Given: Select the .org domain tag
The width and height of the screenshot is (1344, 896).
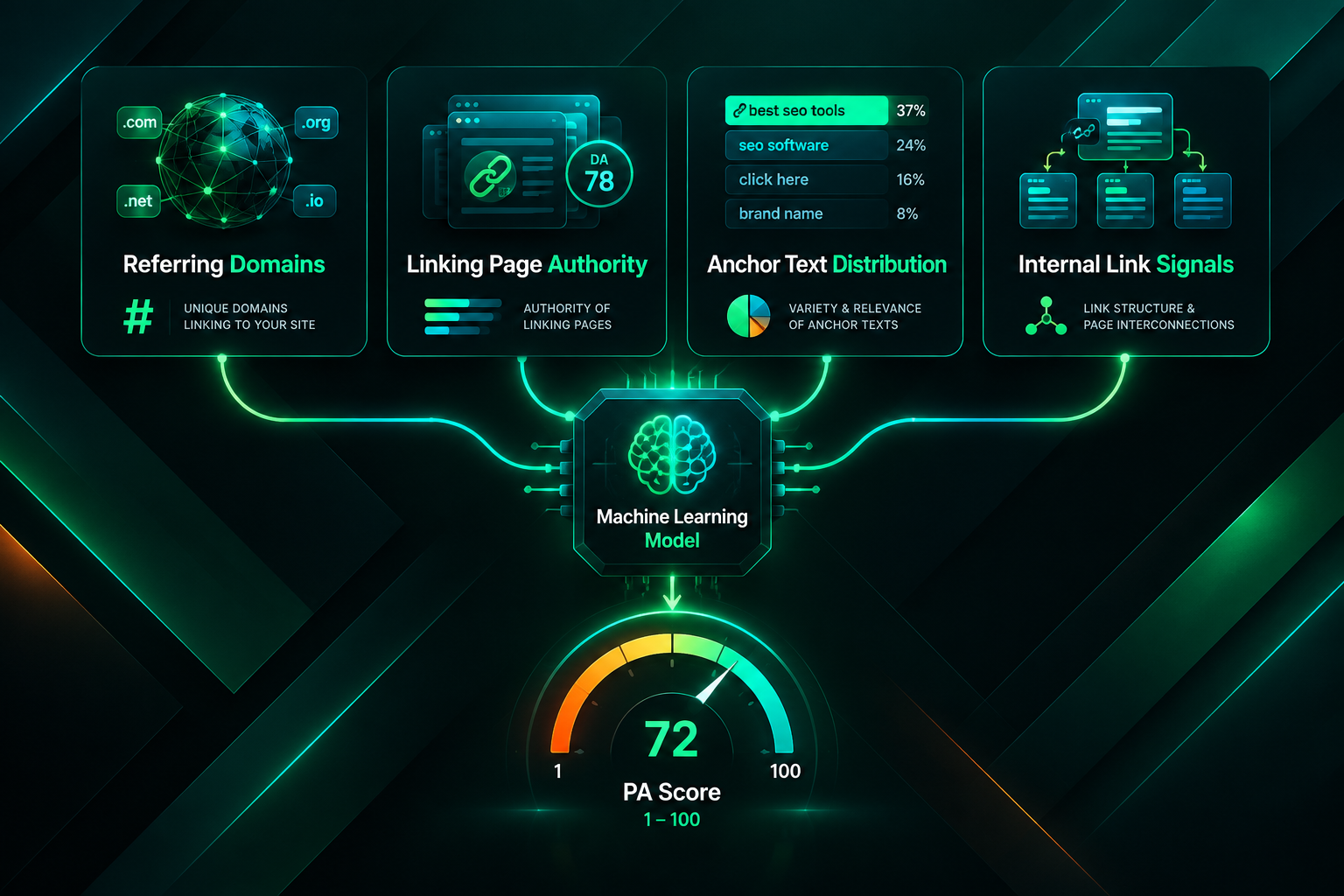Looking at the screenshot, I should 316,122.
